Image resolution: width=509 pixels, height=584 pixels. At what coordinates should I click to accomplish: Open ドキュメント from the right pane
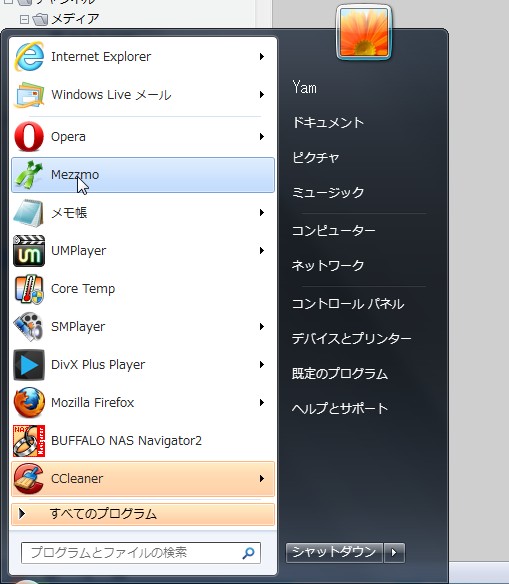328,123
